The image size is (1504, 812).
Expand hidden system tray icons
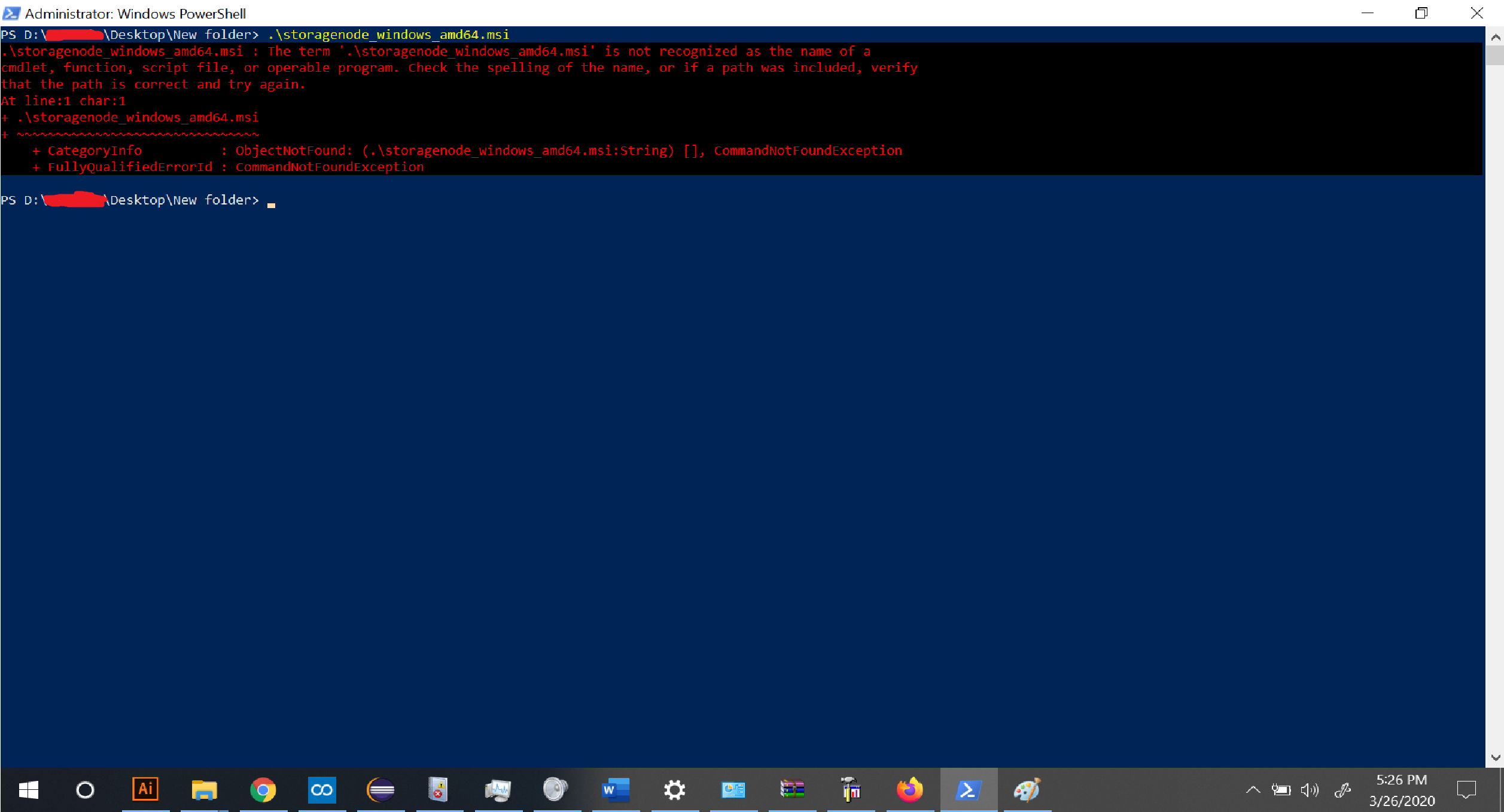point(1253,790)
